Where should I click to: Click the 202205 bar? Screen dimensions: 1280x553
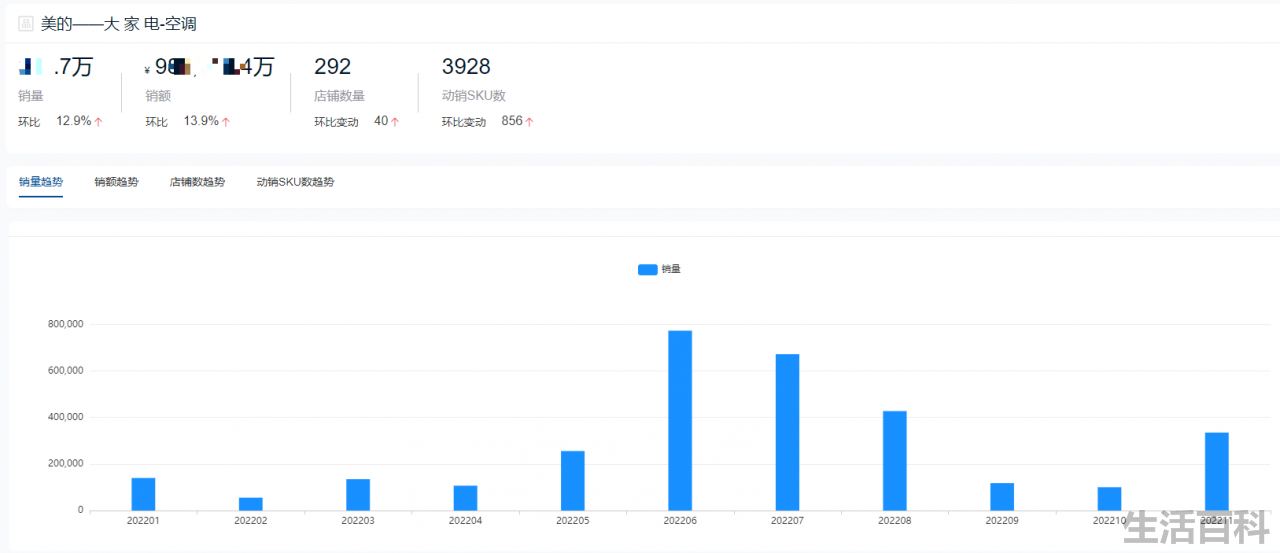[x=572, y=481]
